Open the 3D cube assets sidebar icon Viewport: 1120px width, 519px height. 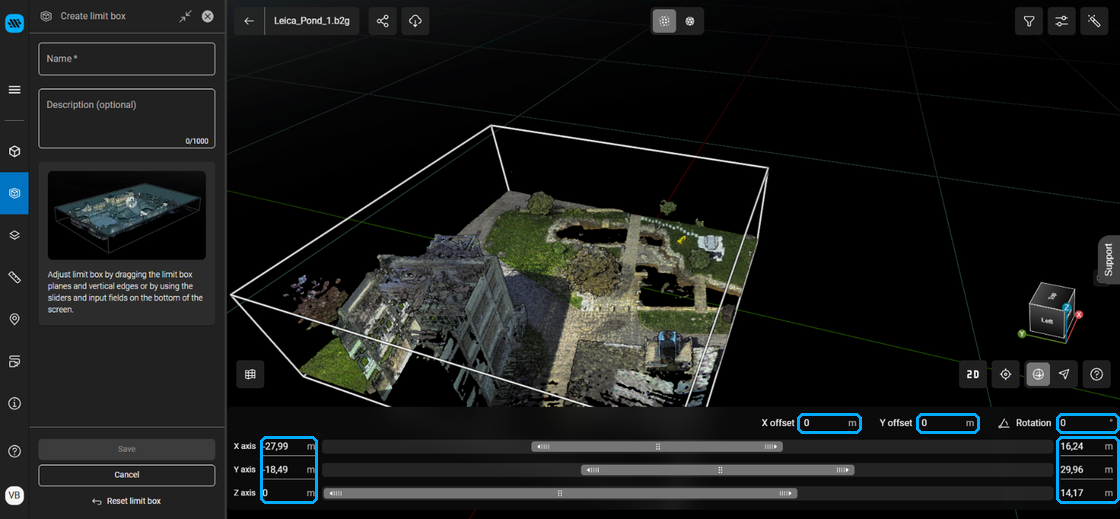point(14,151)
